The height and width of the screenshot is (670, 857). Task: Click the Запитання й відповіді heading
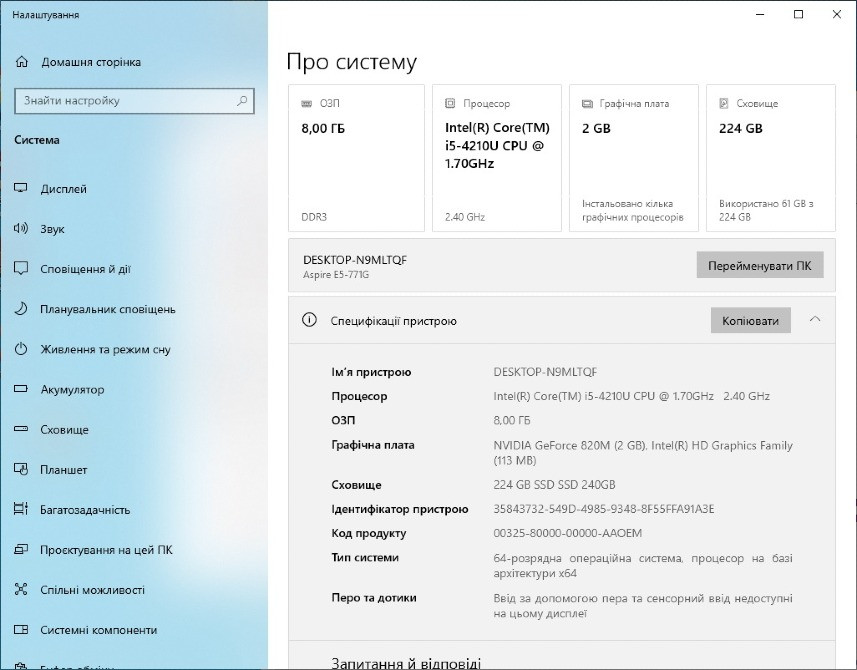(x=406, y=663)
